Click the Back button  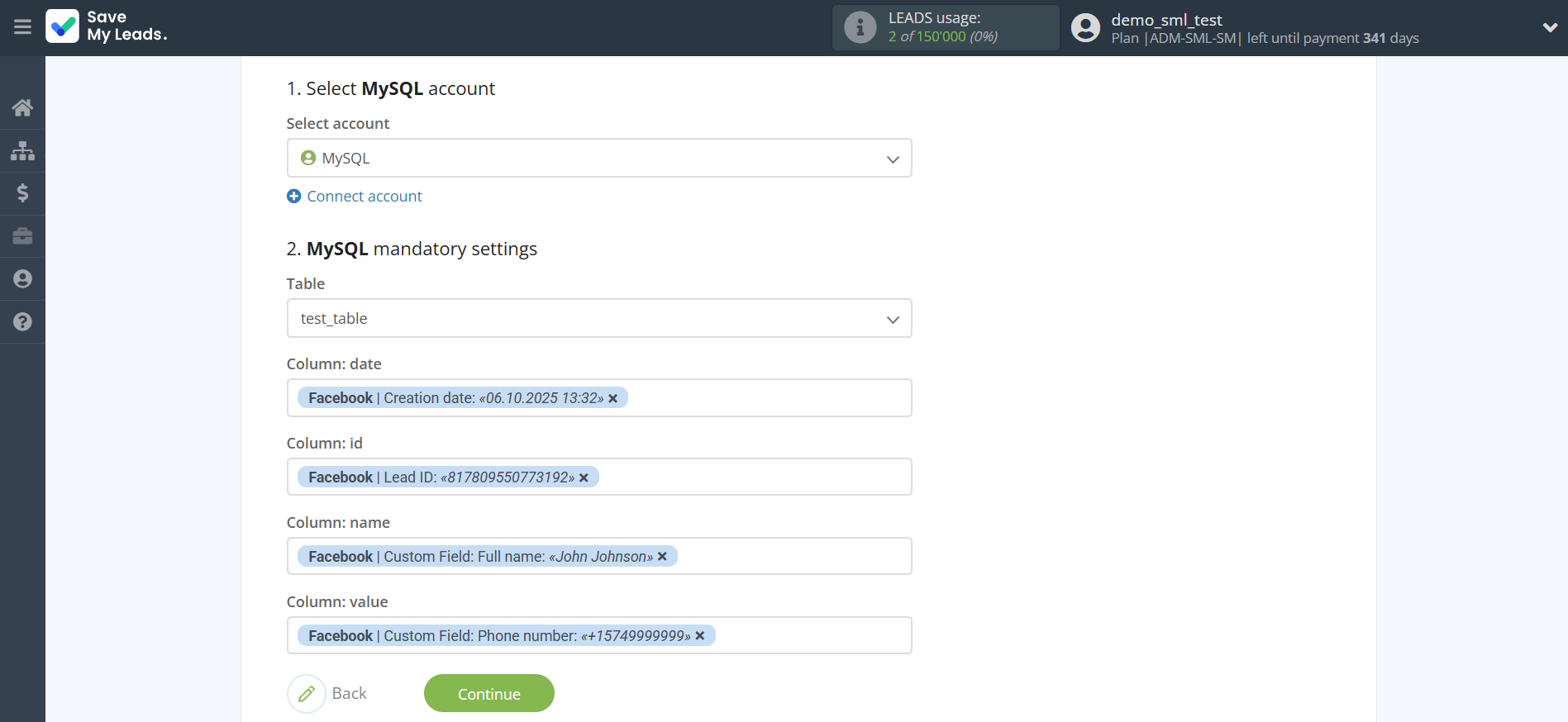tap(328, 694)
